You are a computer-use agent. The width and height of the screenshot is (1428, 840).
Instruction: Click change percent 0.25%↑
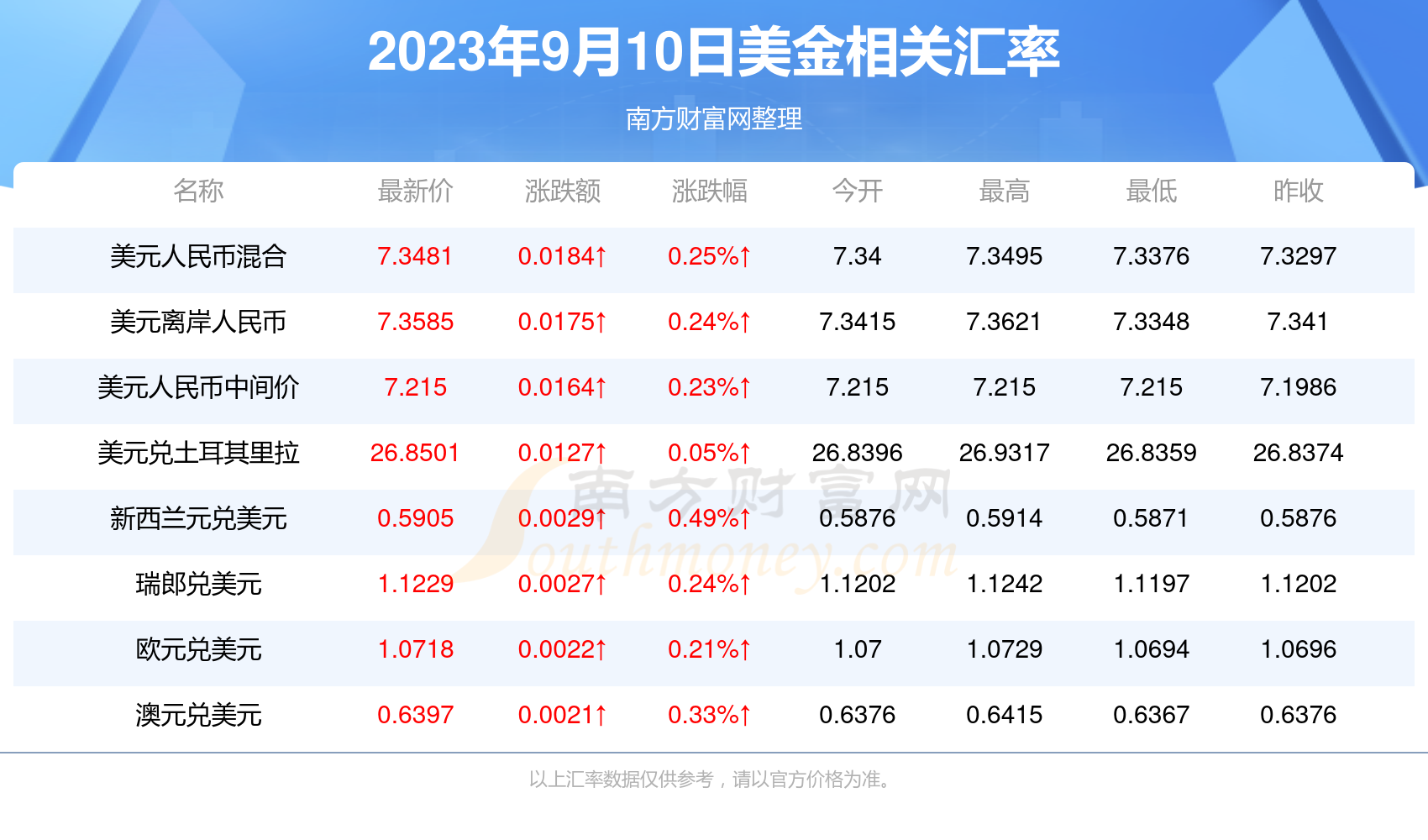(710, 256)
